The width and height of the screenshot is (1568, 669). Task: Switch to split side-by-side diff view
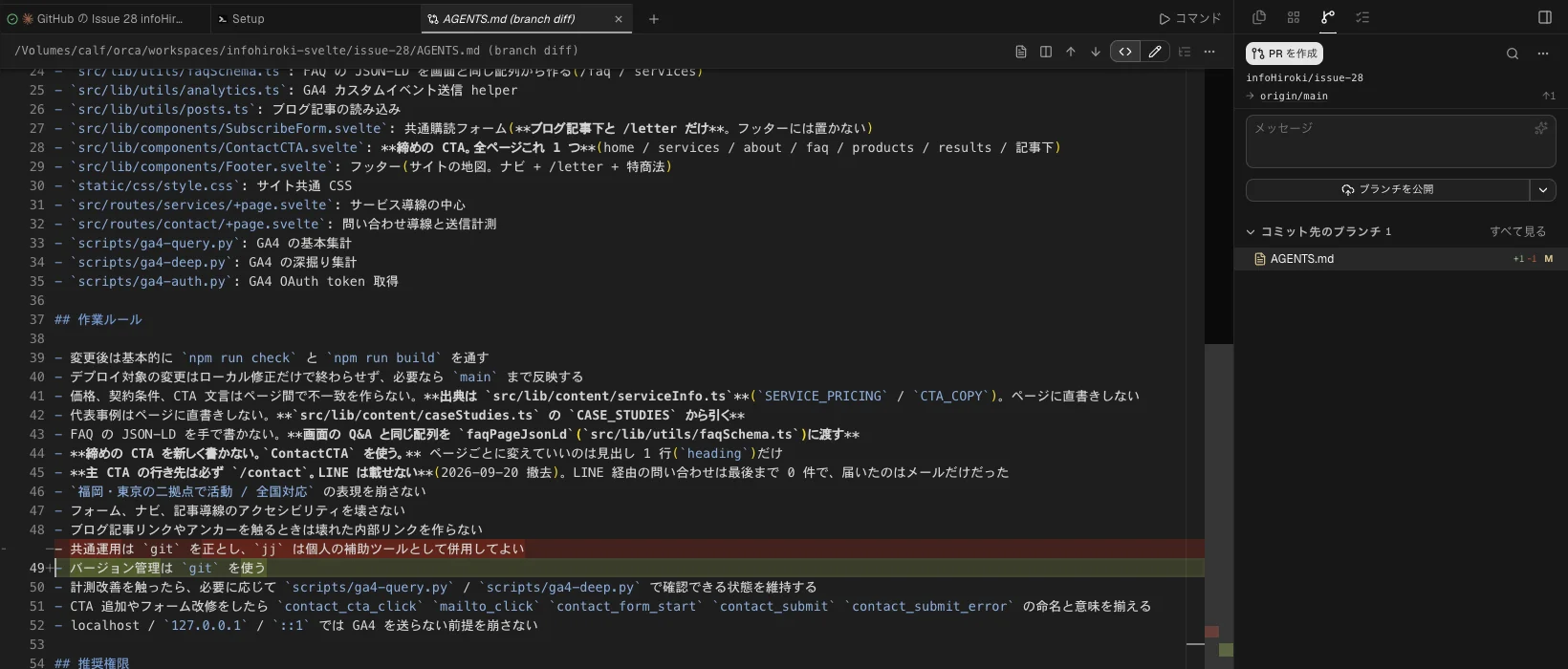(1046, 52)
